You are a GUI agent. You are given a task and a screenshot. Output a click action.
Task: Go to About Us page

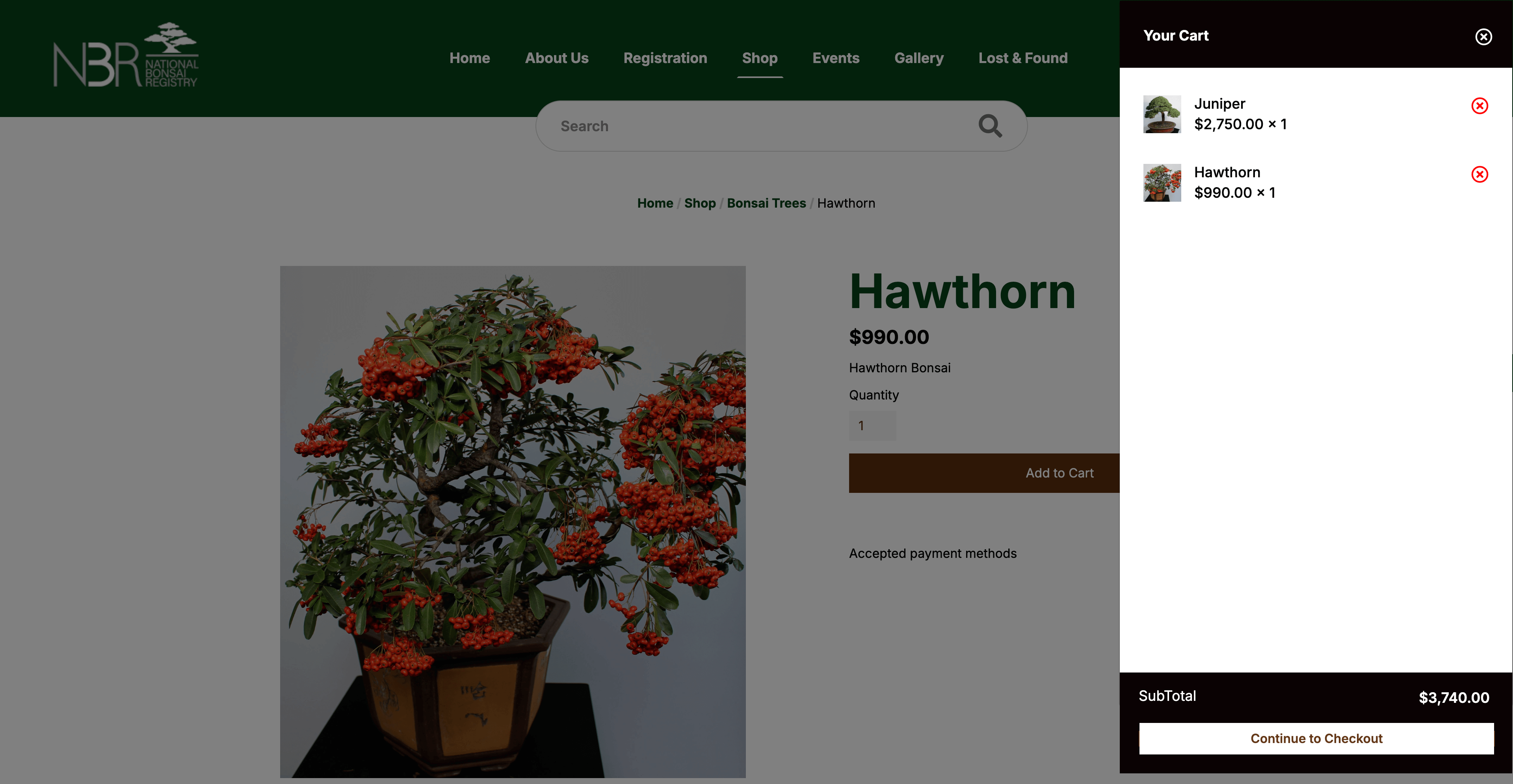[556, 58]
